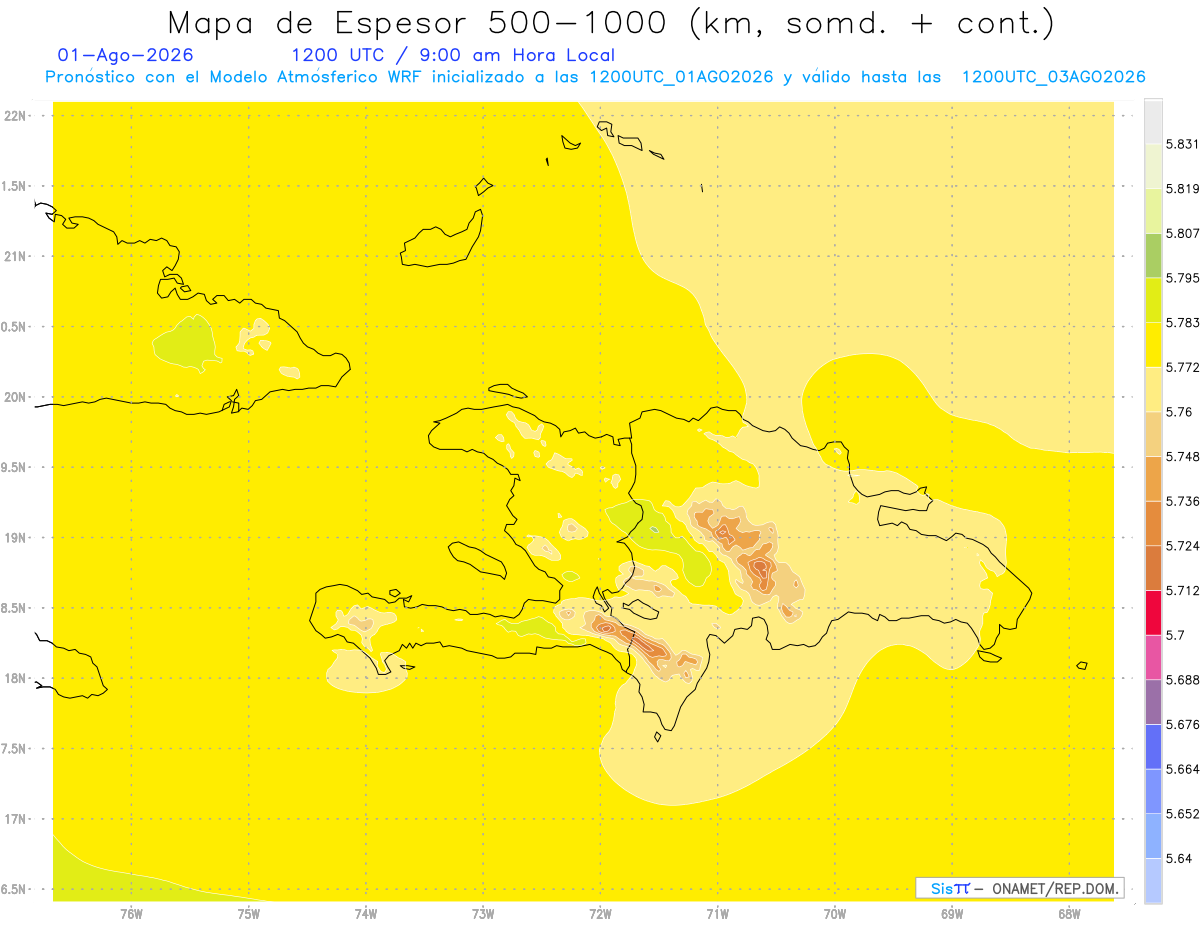Viewport: 1200px width, 927px height.
Task: Click the bright yellow swatch between 5.772 and 5.783
Action: [x=1153, y=344]
